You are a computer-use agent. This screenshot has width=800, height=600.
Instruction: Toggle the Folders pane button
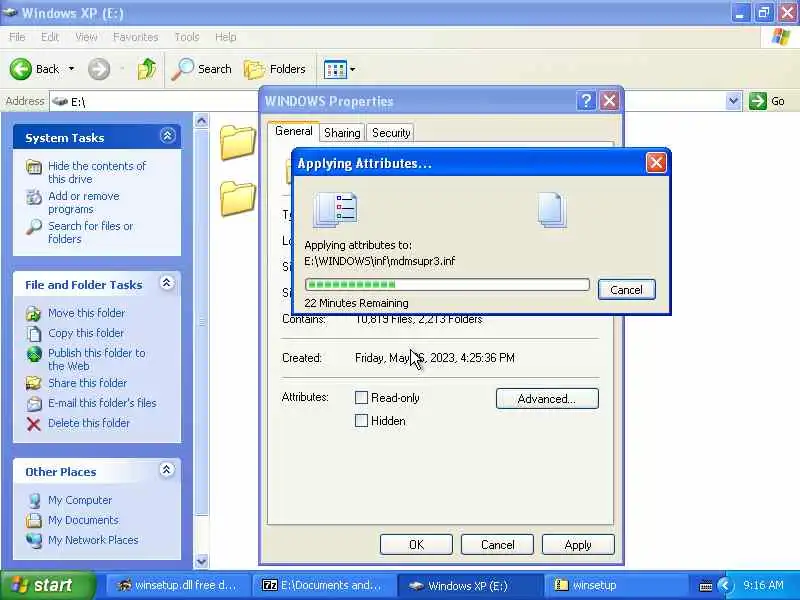point(274,69)
